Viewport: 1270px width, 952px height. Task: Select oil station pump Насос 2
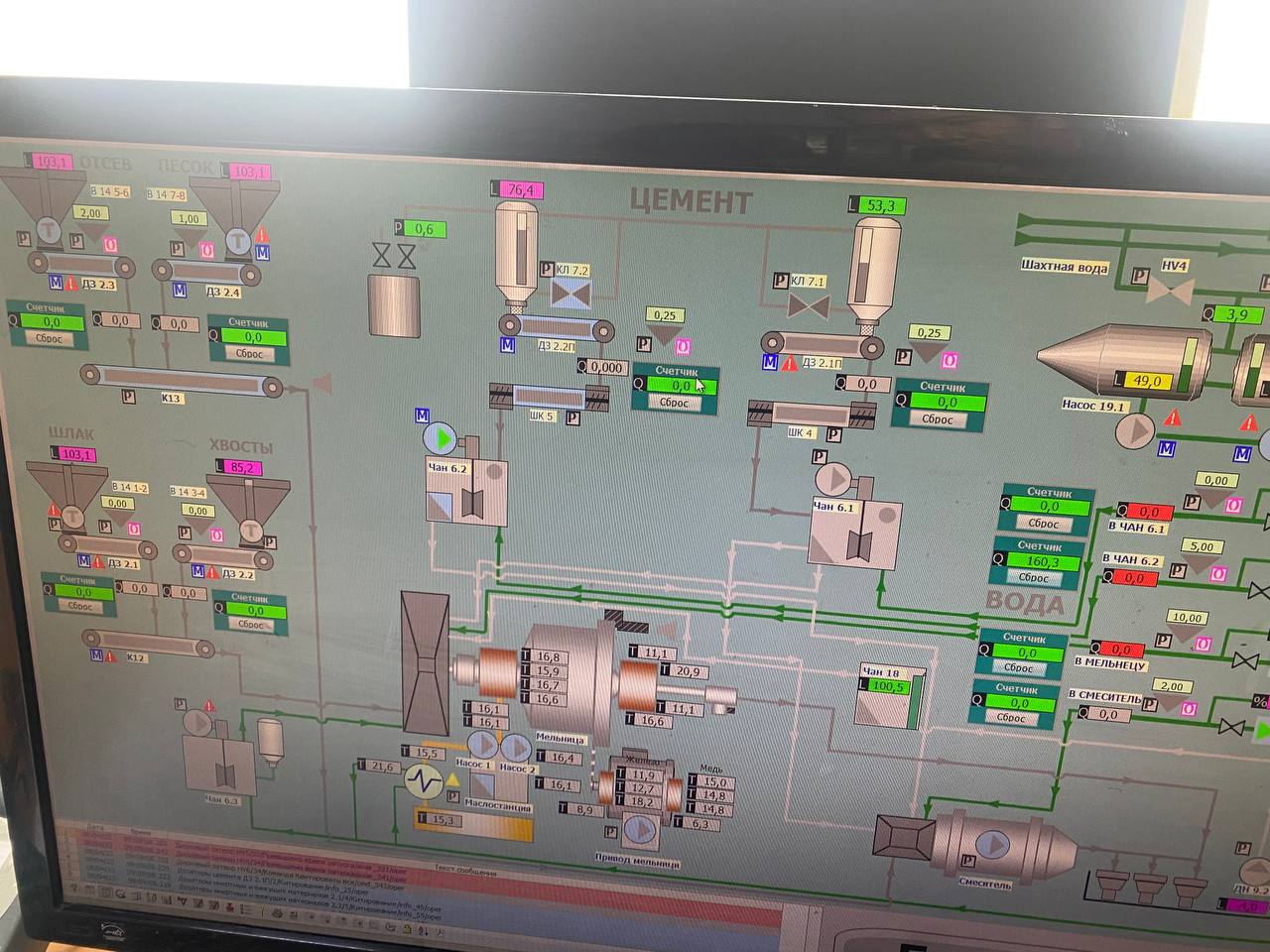[x=515, y=747]
